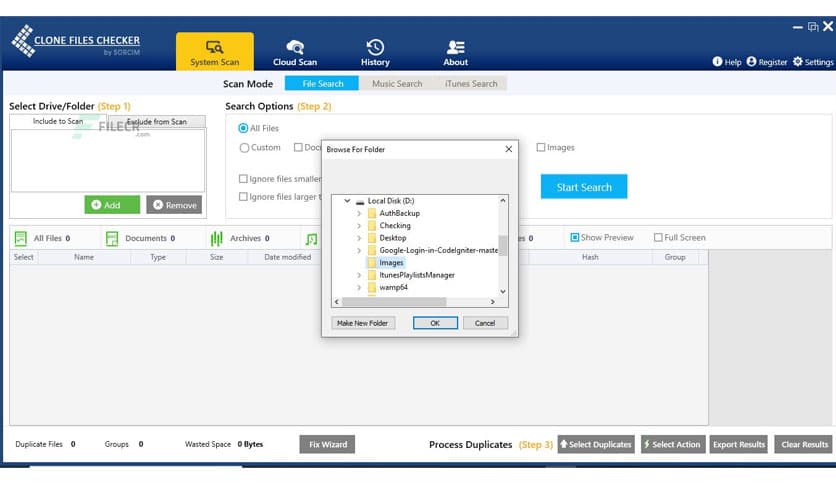Expand the Google-Login-in-CodeIgniter folder
836x484 pixels.
tap(359, 250)
